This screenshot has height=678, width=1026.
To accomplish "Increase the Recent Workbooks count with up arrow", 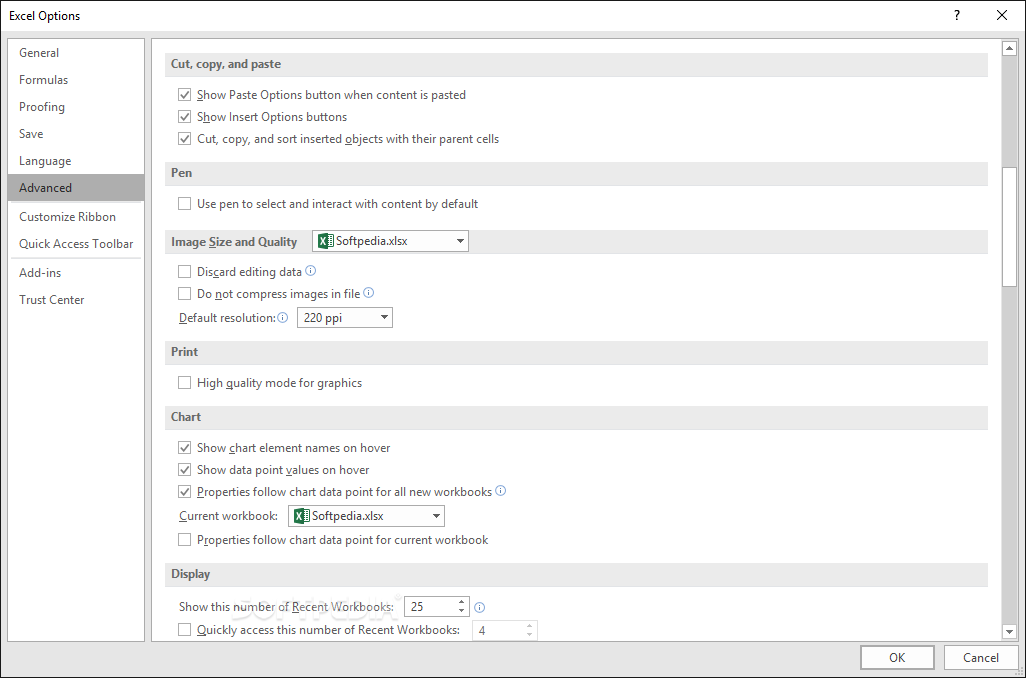I will pos(461,602).
